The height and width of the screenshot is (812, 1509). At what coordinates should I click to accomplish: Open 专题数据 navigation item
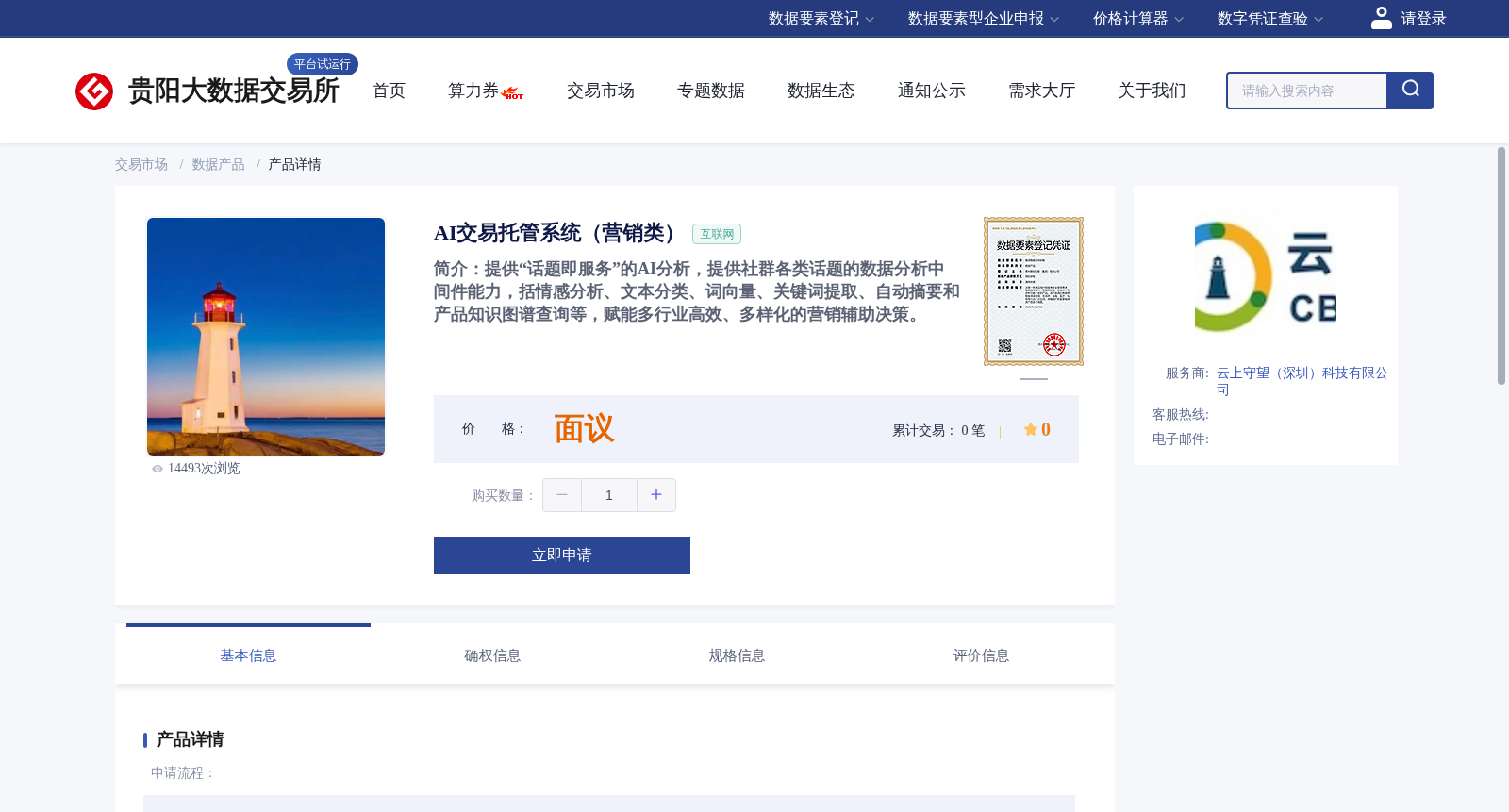pyautogui.click(x=711, y=91)
